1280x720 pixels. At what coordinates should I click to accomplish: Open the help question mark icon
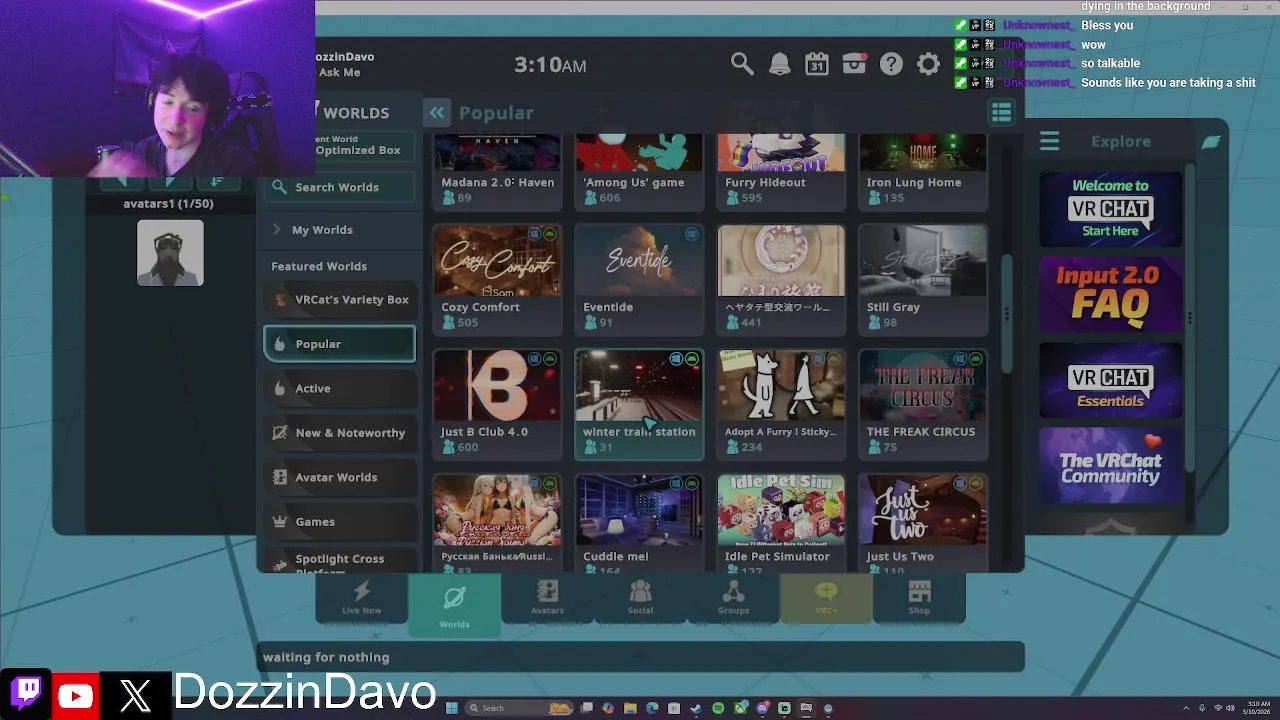coord(891,65)
